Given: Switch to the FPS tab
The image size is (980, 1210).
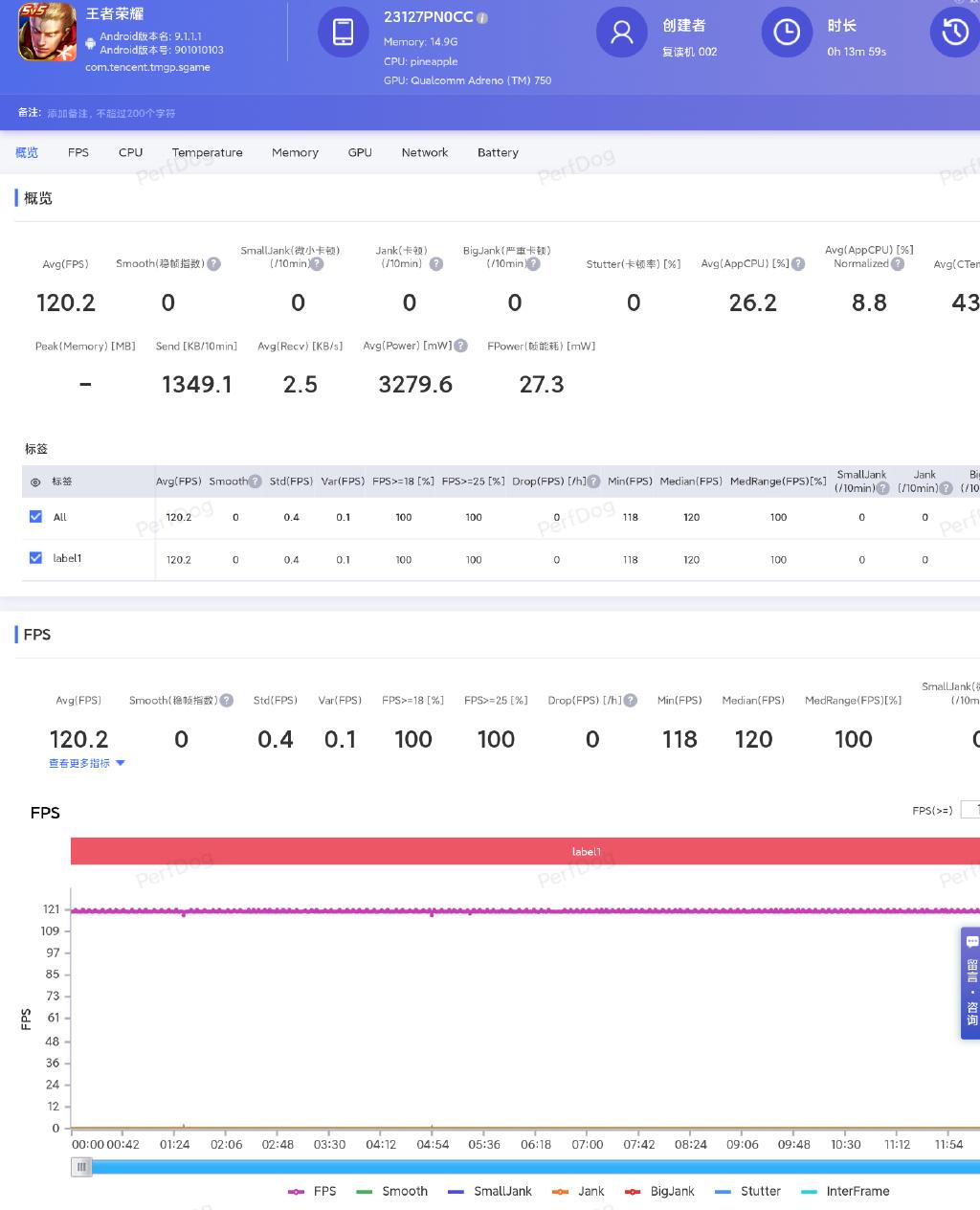Looking at the screenshot, I should pyautogui.click(x=78, y=152).
